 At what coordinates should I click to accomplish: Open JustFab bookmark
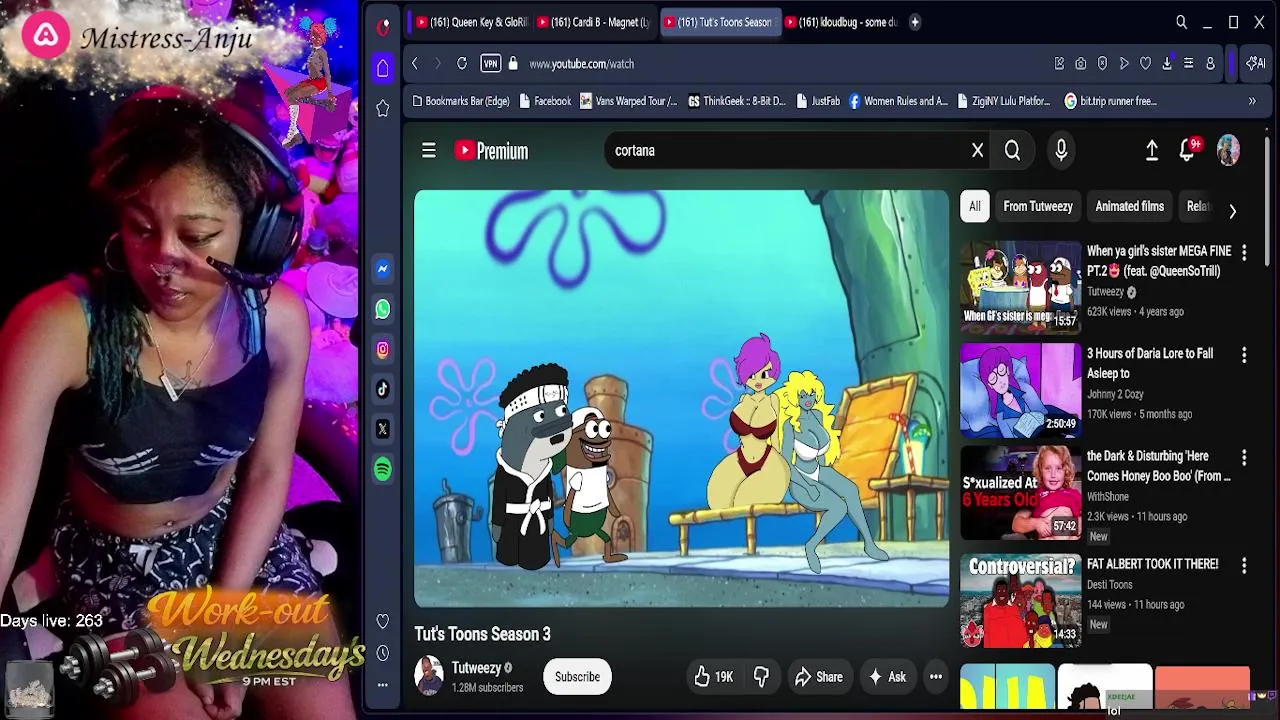(818, 101)
